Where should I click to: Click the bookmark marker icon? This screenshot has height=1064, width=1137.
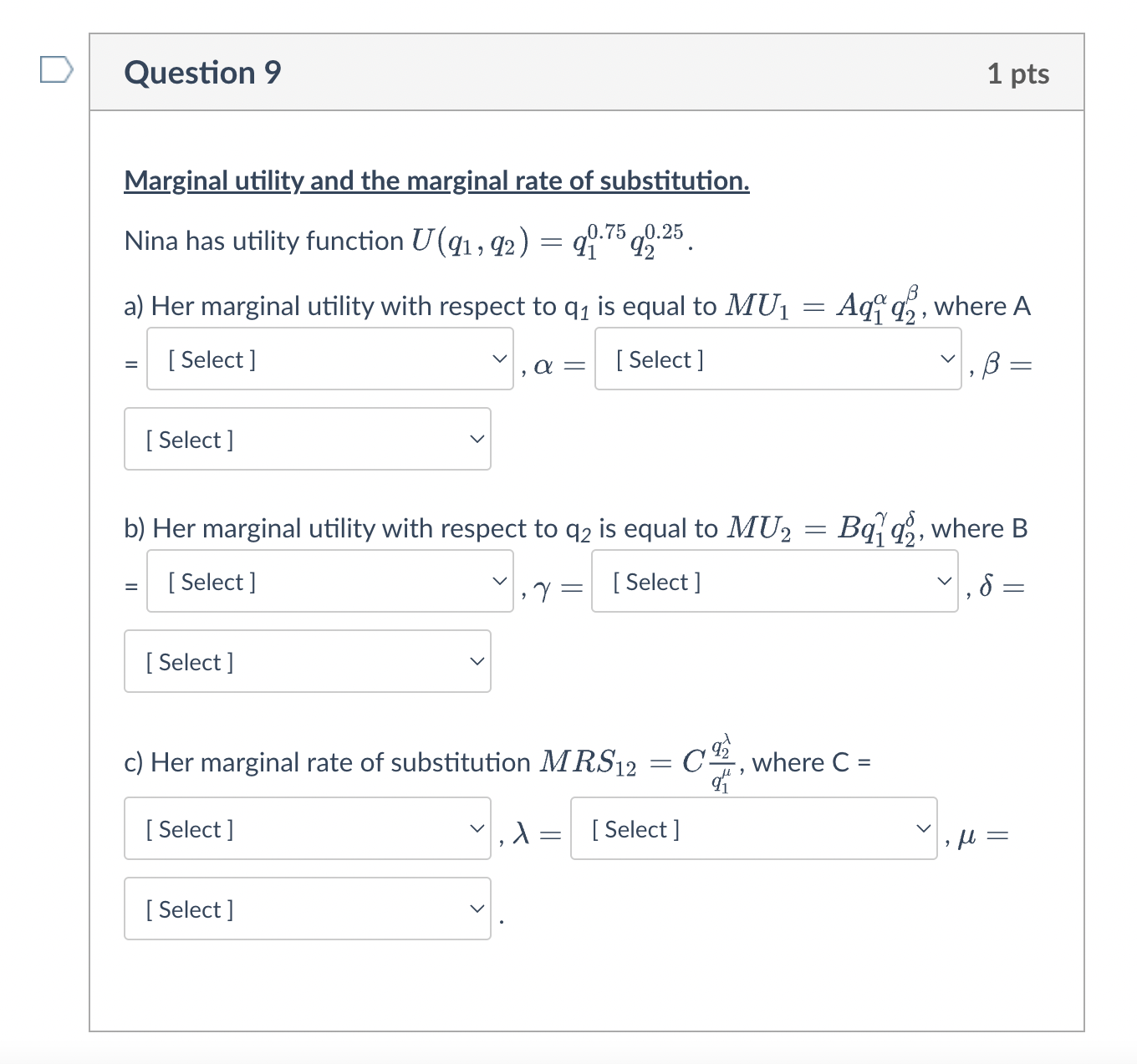[55, 71]
